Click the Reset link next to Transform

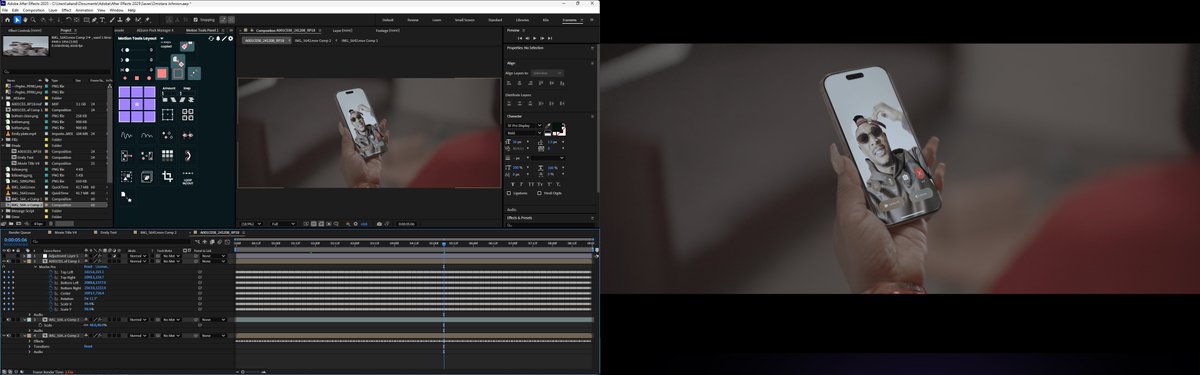88,347
